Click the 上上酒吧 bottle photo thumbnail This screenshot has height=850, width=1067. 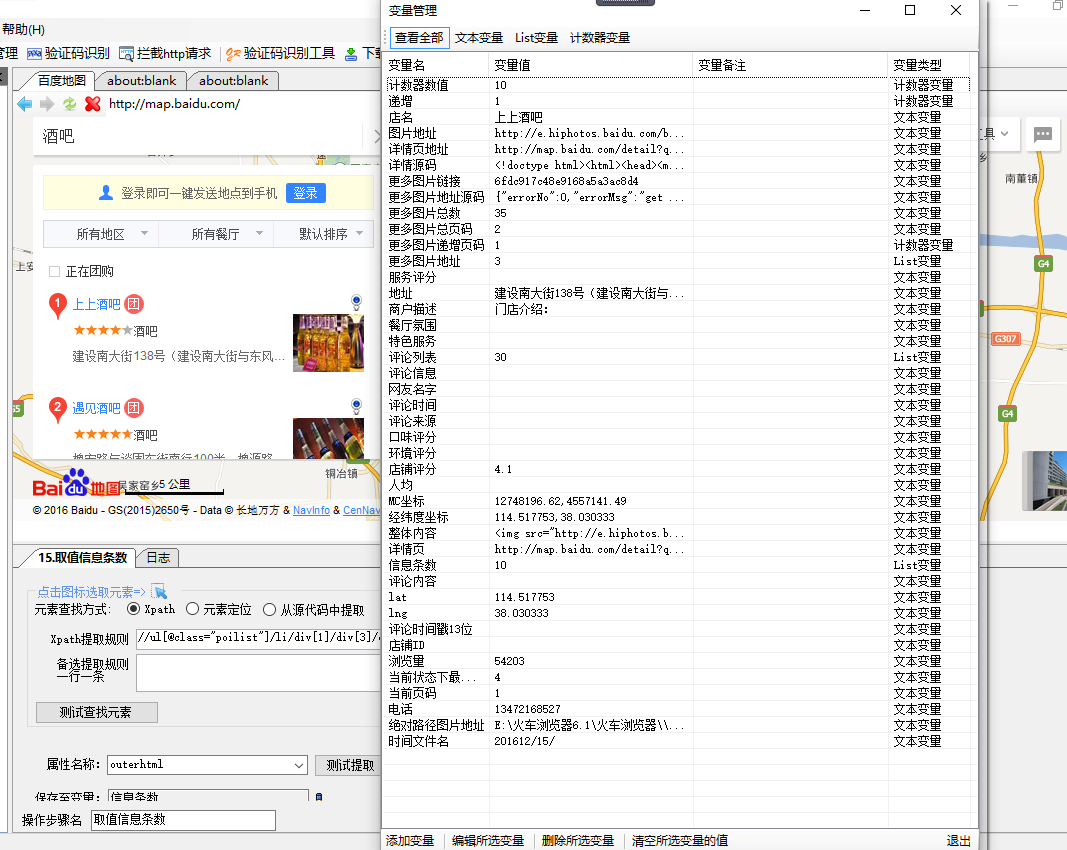pos(329,343)
